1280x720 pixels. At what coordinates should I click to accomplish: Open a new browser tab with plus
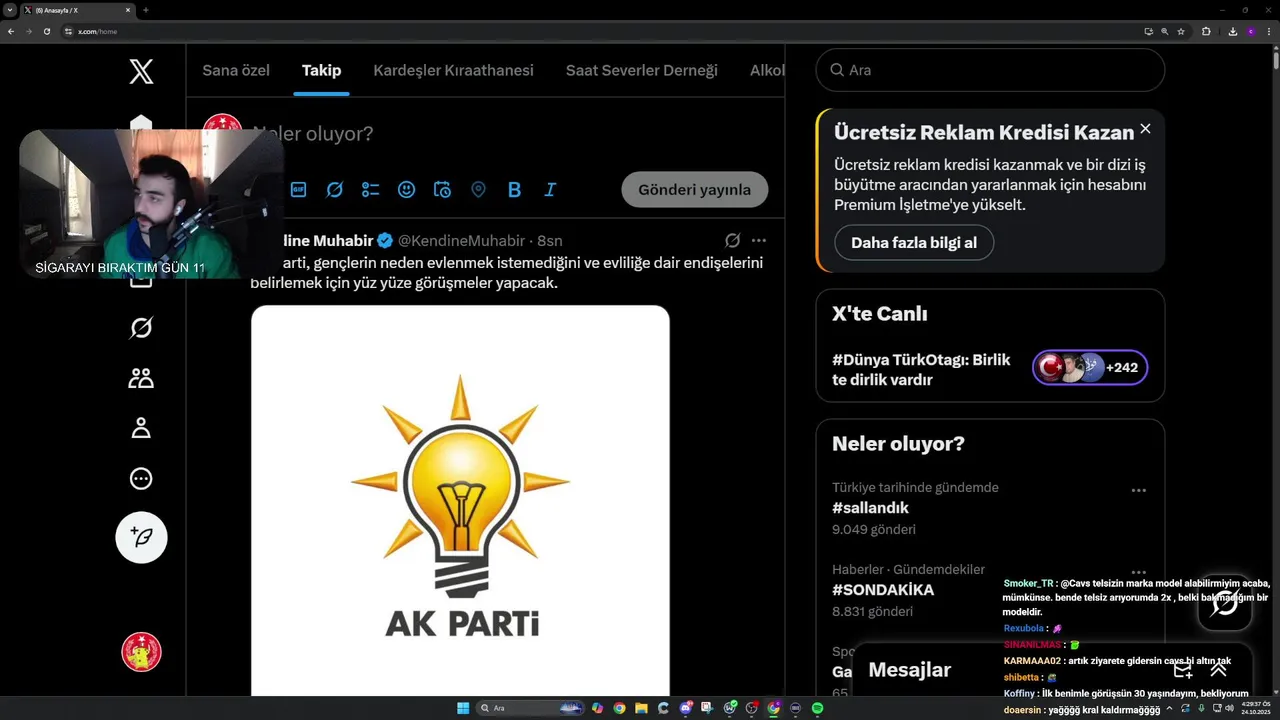tap(146, 10)
